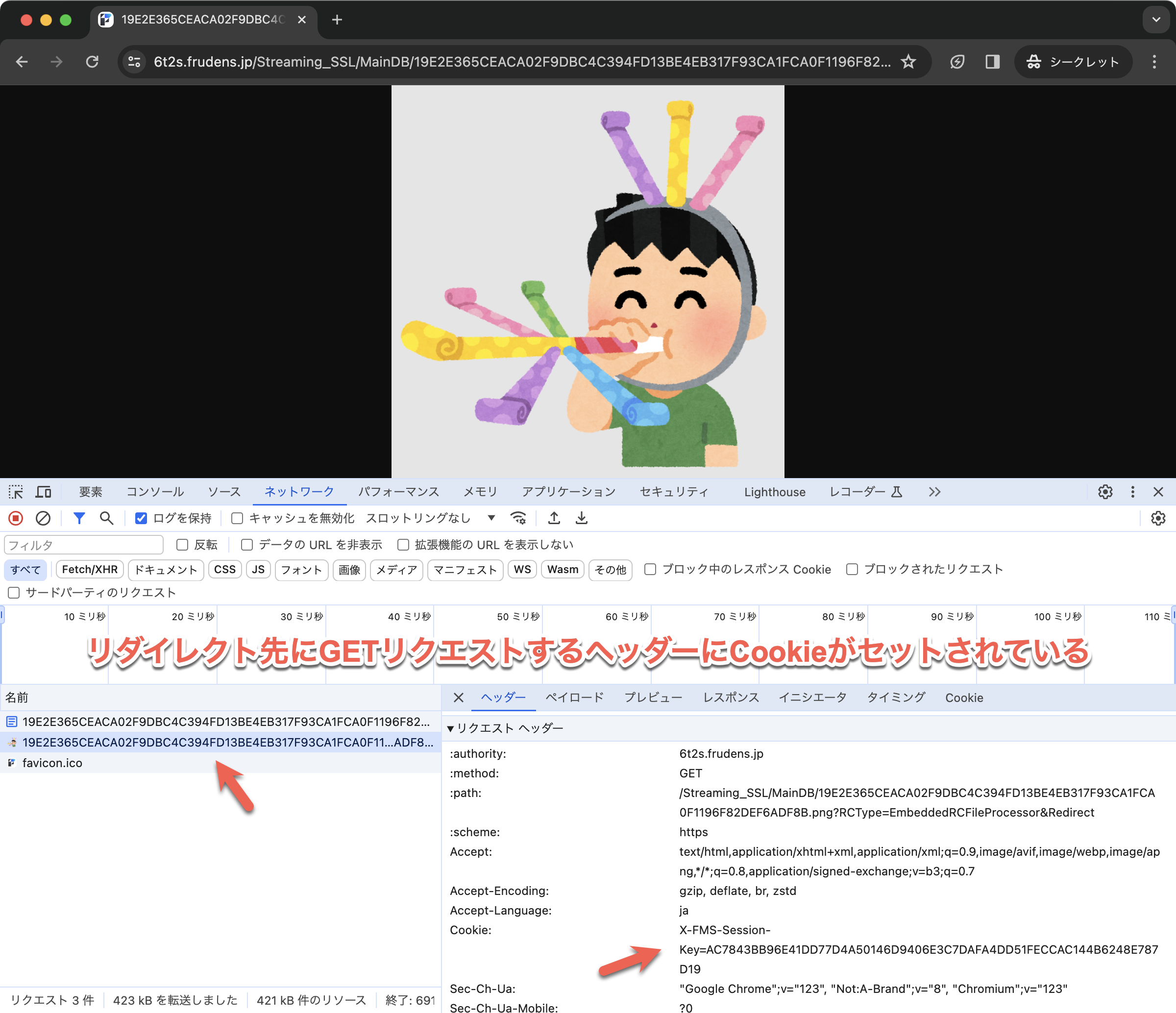Open the レコーダー panel

[x=865, y=492]
